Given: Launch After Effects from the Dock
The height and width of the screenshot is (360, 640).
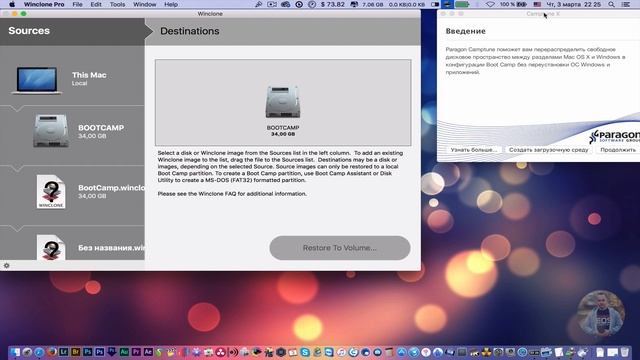Looking at the screenshot, I should 148,352.
